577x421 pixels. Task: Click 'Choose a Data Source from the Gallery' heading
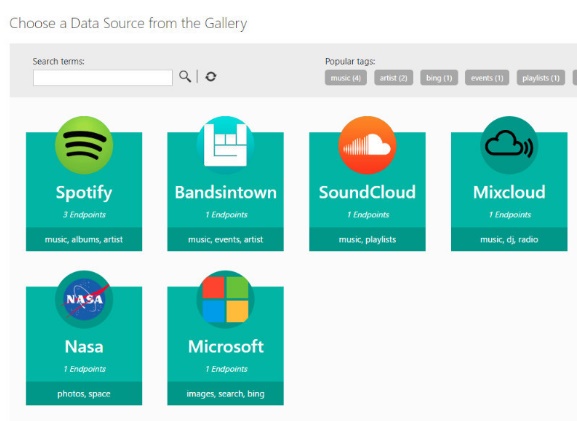(x=128, y=23)
